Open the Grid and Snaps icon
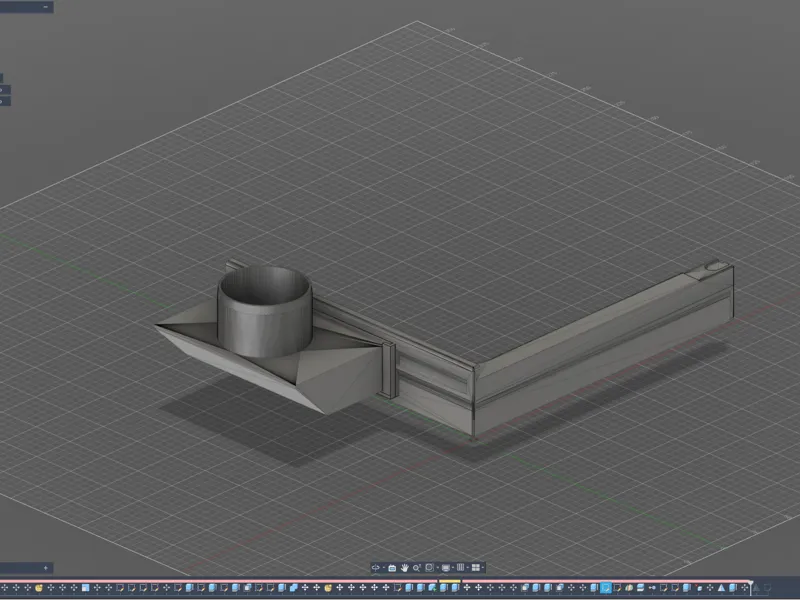 (x=460, y=567)
